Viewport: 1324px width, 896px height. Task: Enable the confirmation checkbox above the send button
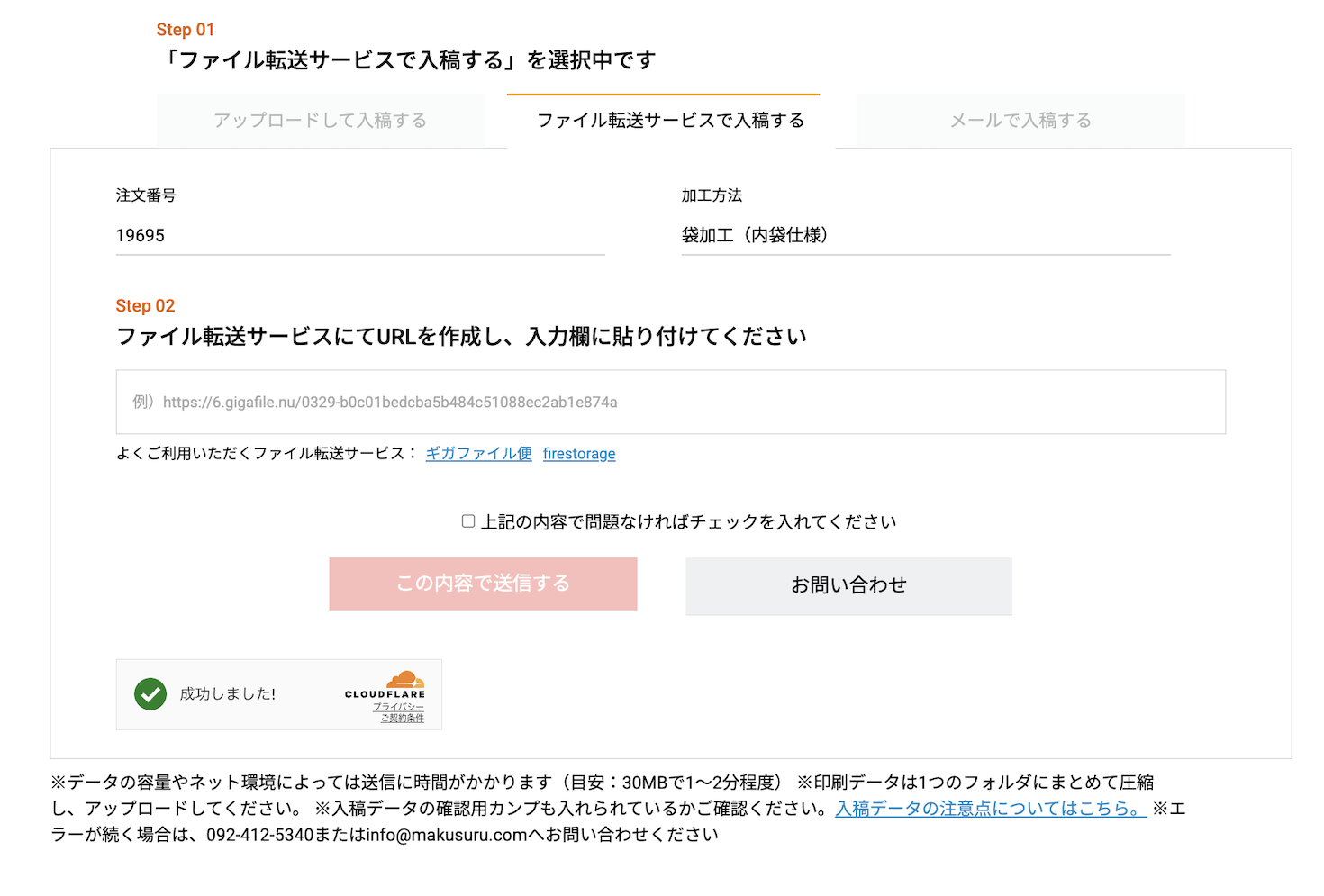(467, 520)
